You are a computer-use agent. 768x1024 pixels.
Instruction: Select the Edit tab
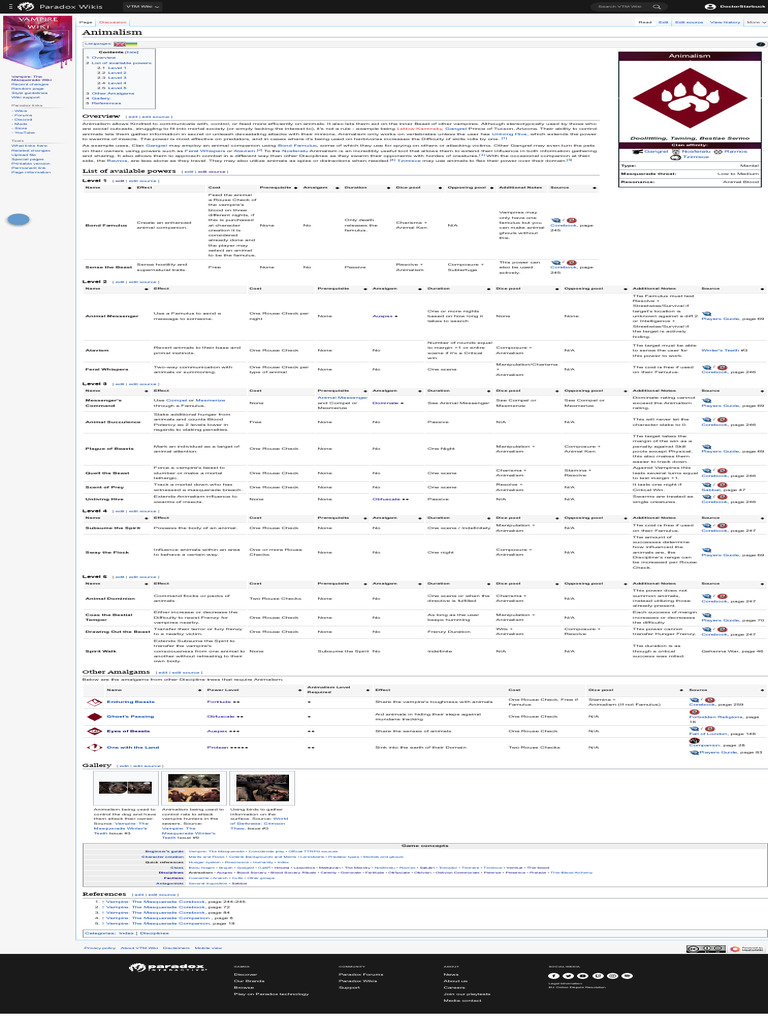[663, 22]
